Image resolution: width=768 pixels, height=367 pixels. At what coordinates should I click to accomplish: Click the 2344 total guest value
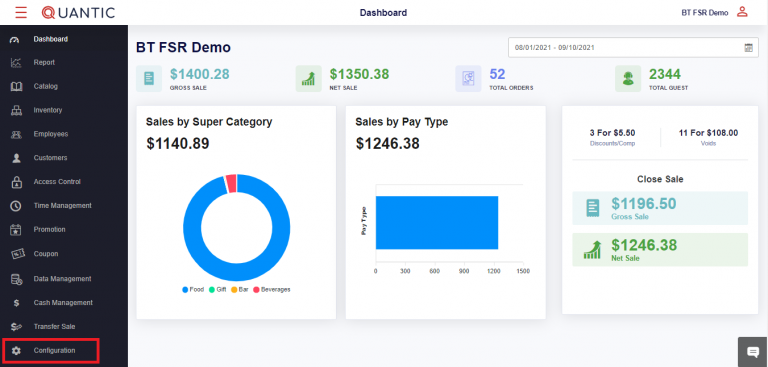point(665,74)
